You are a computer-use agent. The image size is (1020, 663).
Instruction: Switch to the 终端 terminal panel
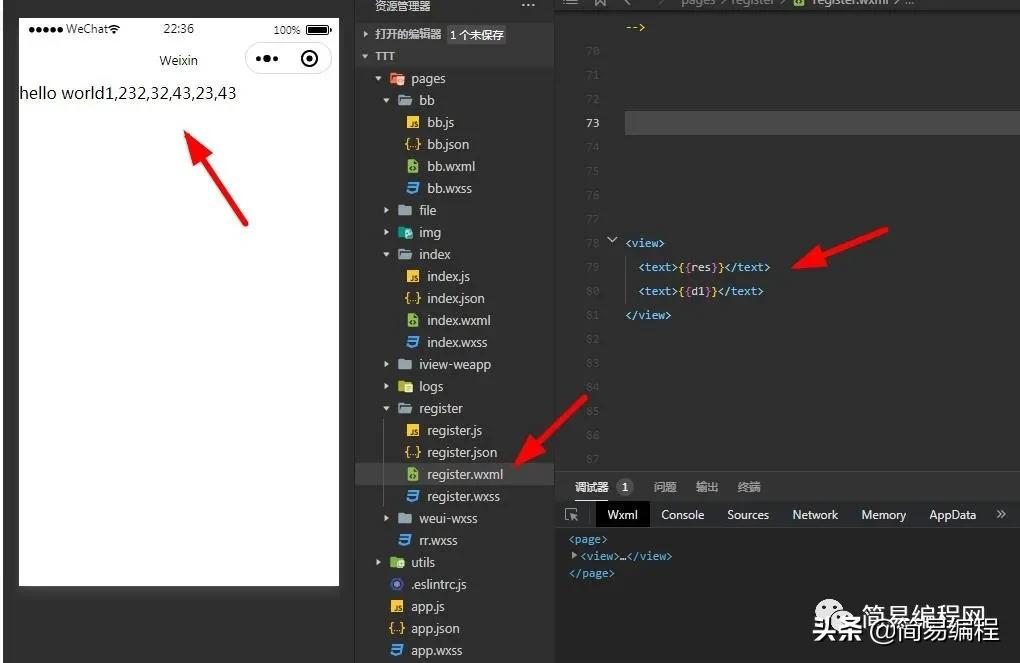(x=748, y=487)
